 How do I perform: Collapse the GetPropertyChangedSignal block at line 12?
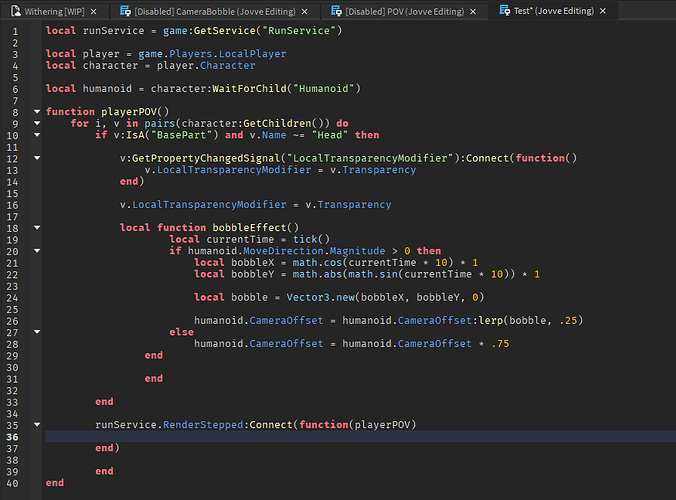[x=37, y=158]
